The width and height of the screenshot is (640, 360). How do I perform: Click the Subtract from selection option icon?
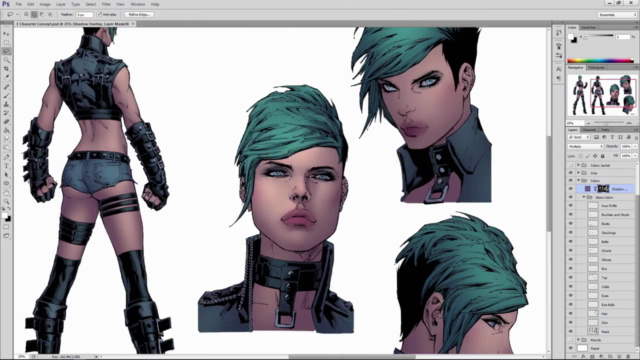(x=42, y=14)
